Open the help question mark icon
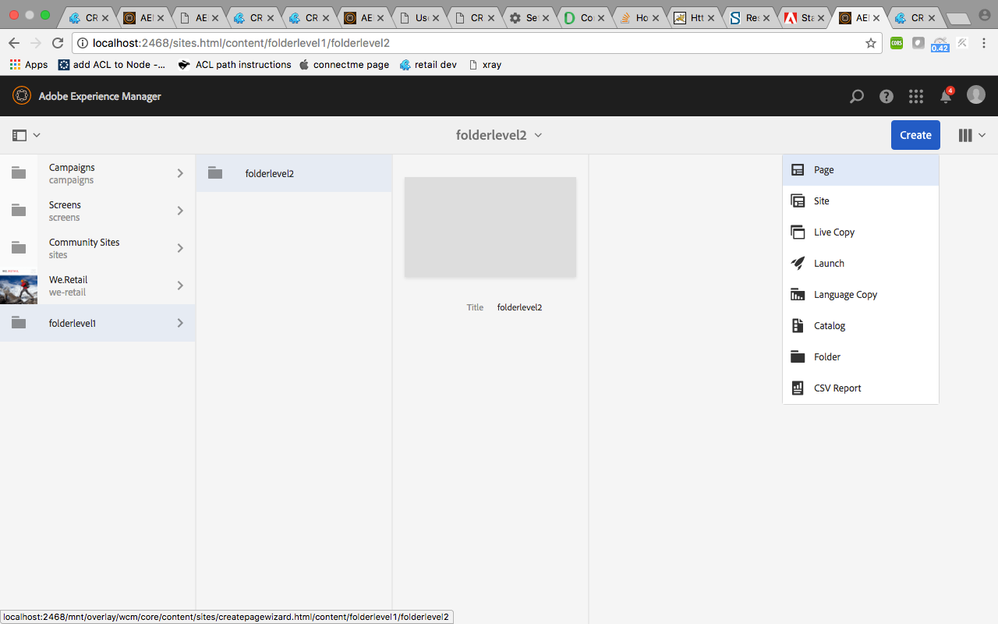The width and height of the screenshot is (998, 624). 886,96
